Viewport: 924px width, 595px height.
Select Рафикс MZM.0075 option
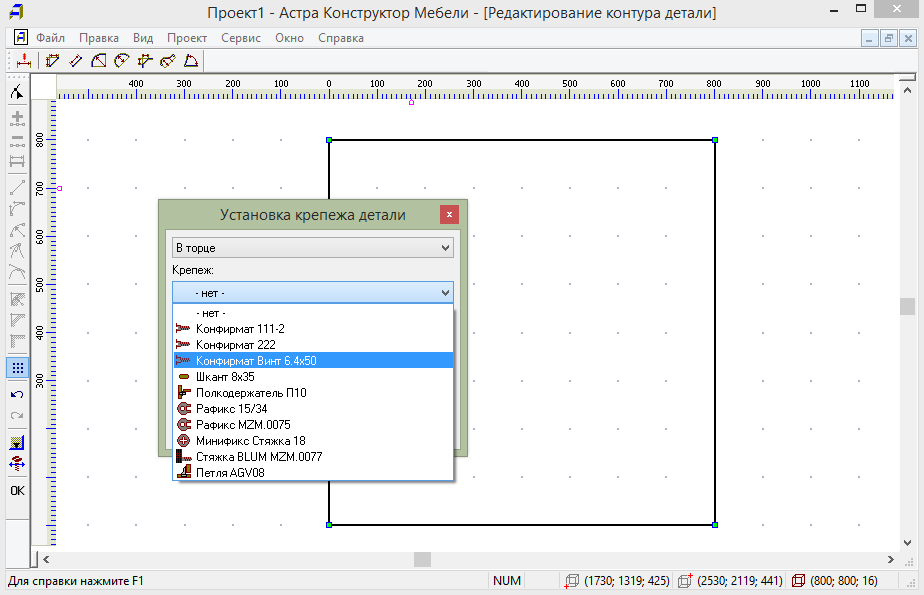click(x=313, y=425)
